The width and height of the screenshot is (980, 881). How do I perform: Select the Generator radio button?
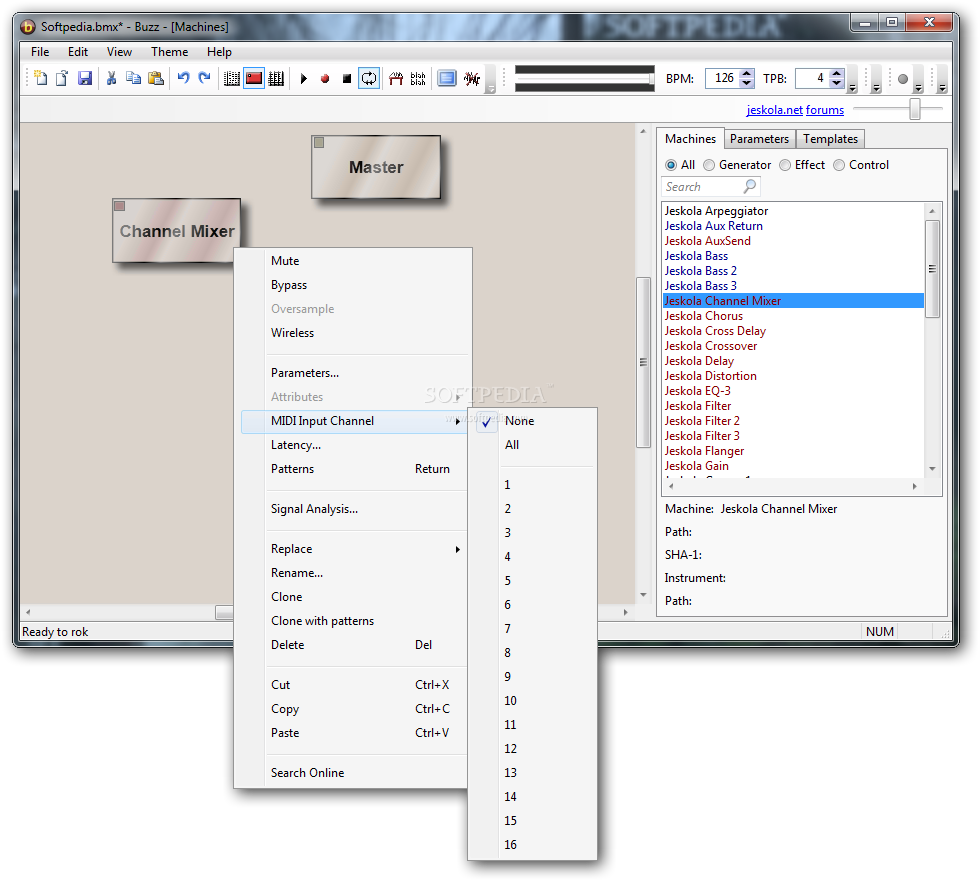709,165
